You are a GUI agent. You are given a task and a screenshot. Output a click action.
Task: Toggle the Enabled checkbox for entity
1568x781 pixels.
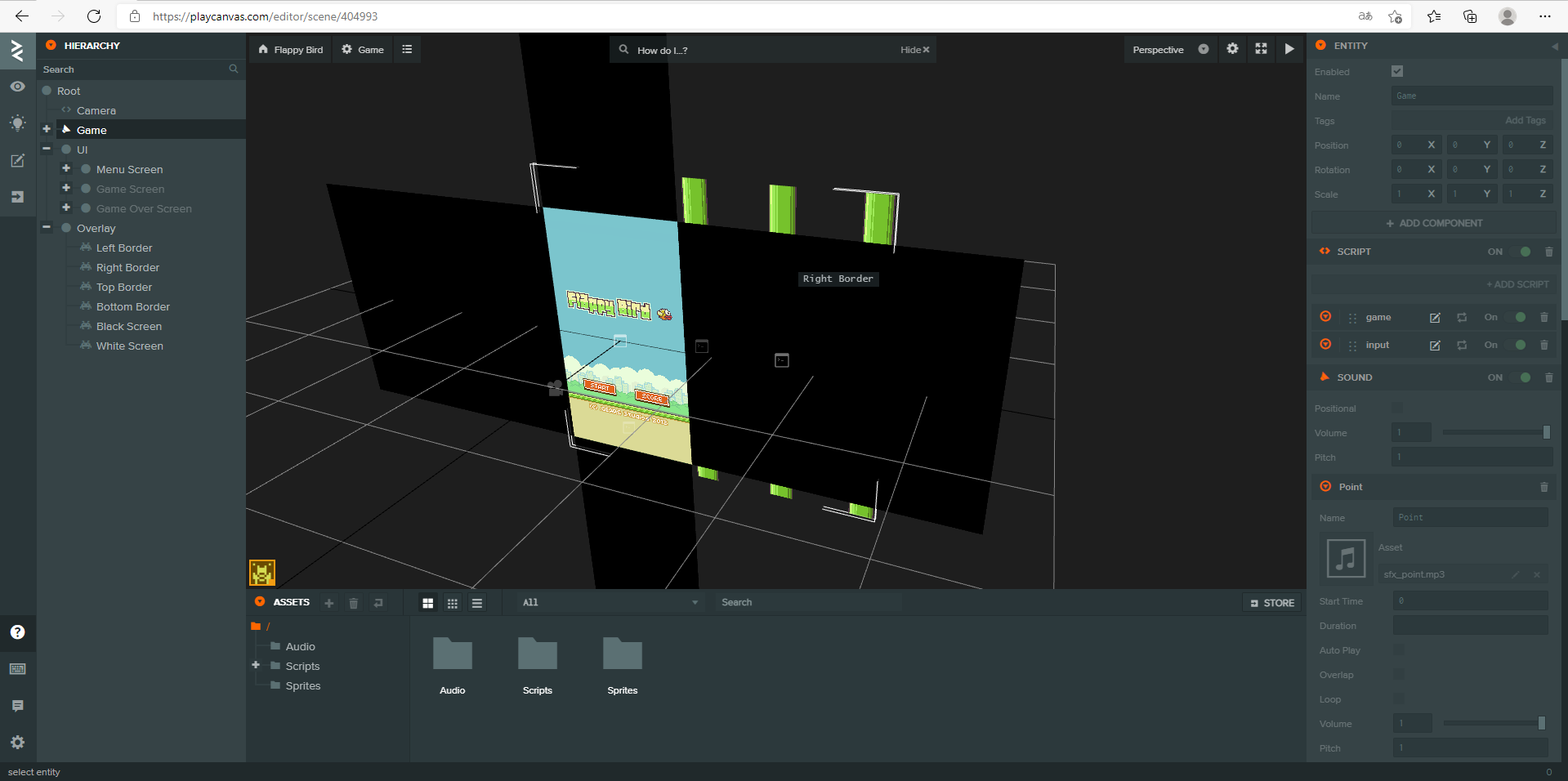tap(1397, 72)
